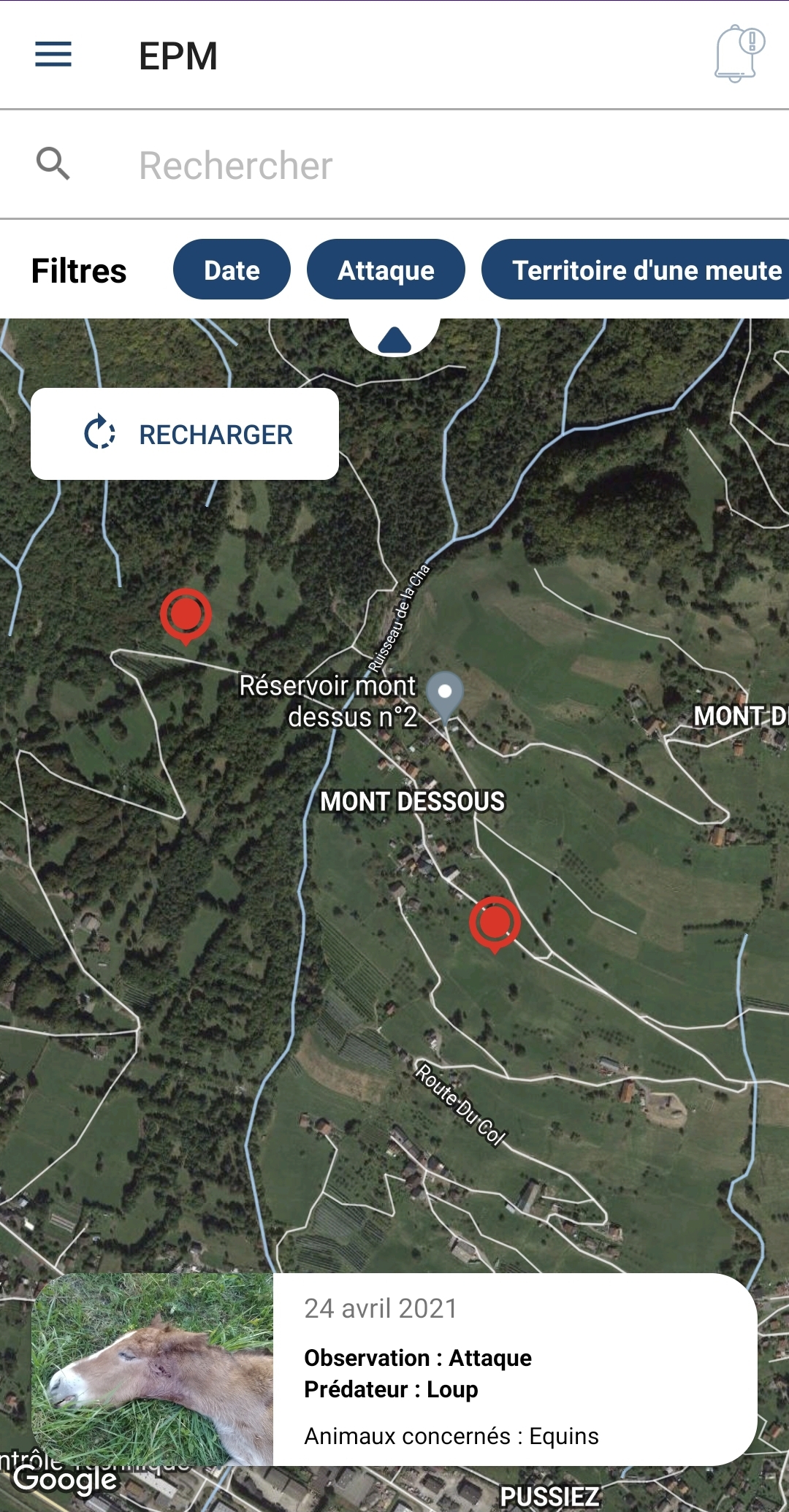
Task: Click the reload arrow icon beside RECHARGER
Action: click(x=99, y=433)
